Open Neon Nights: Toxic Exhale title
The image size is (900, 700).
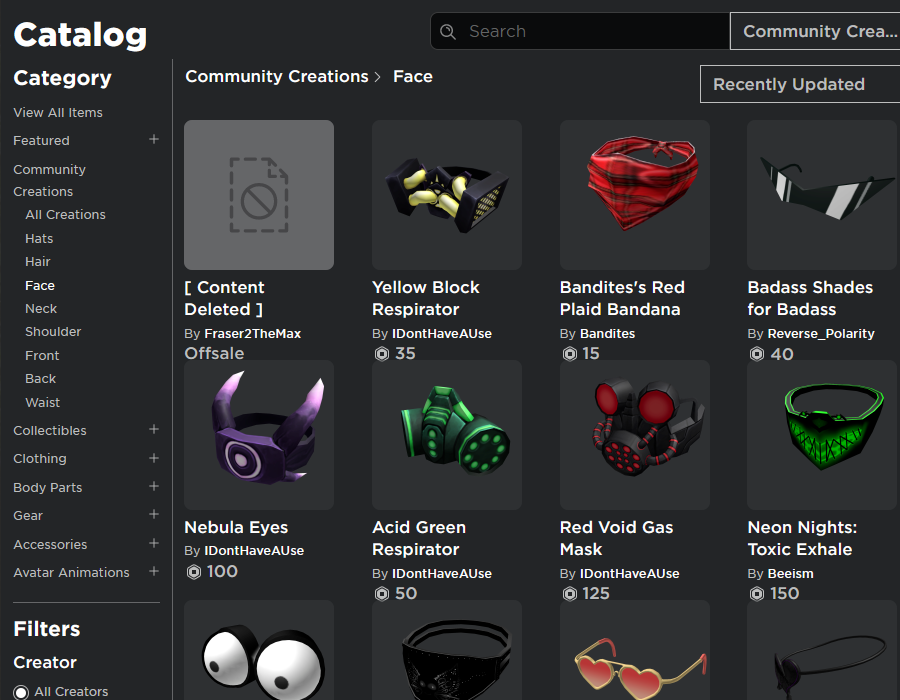pyautogui.click(x=802, y=538)
